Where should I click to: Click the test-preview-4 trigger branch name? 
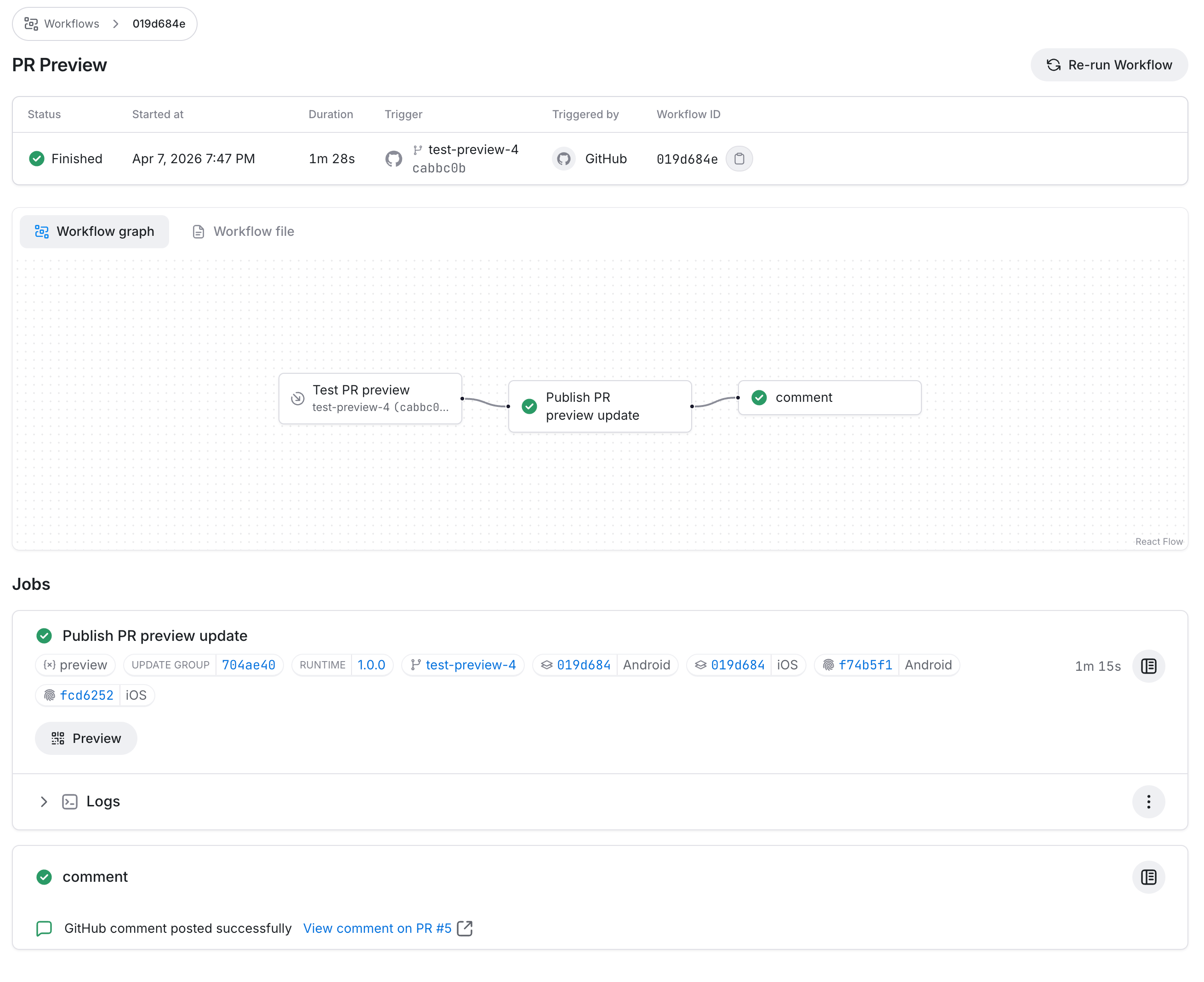point(473,150)
